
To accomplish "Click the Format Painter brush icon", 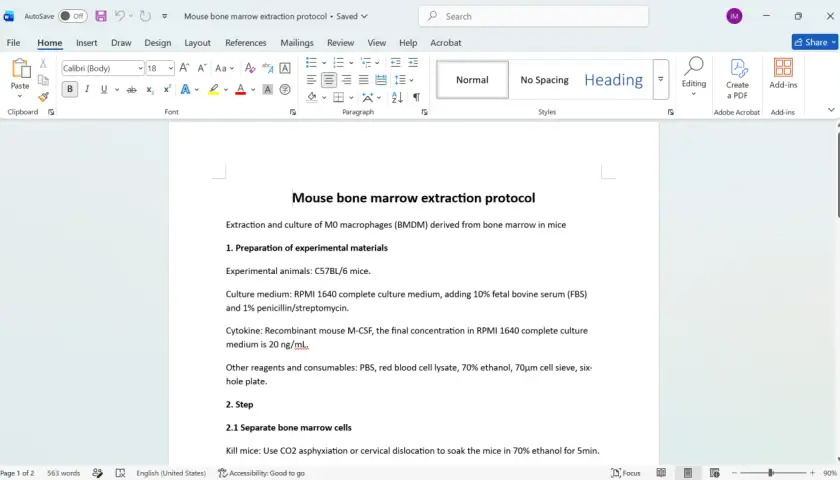I will 43,97.
